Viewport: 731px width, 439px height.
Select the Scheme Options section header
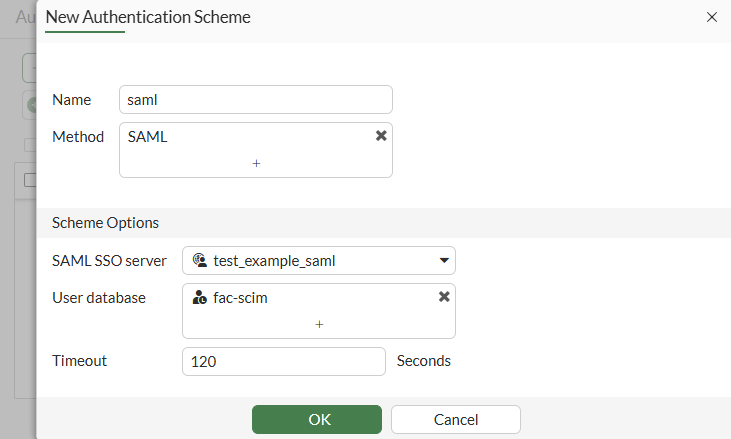(x=105, y=223)
